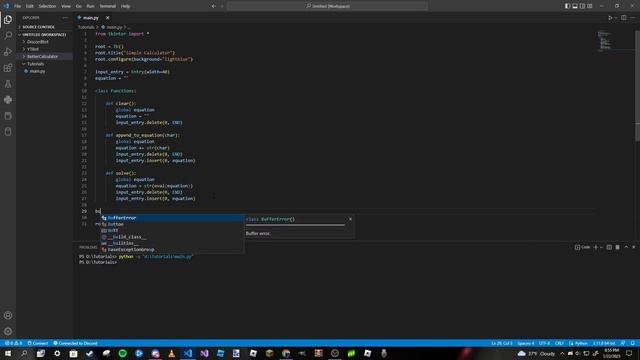This screenshot has height=360, width=640.
Task: Run Python file using play button
Action: coord(610,18)
